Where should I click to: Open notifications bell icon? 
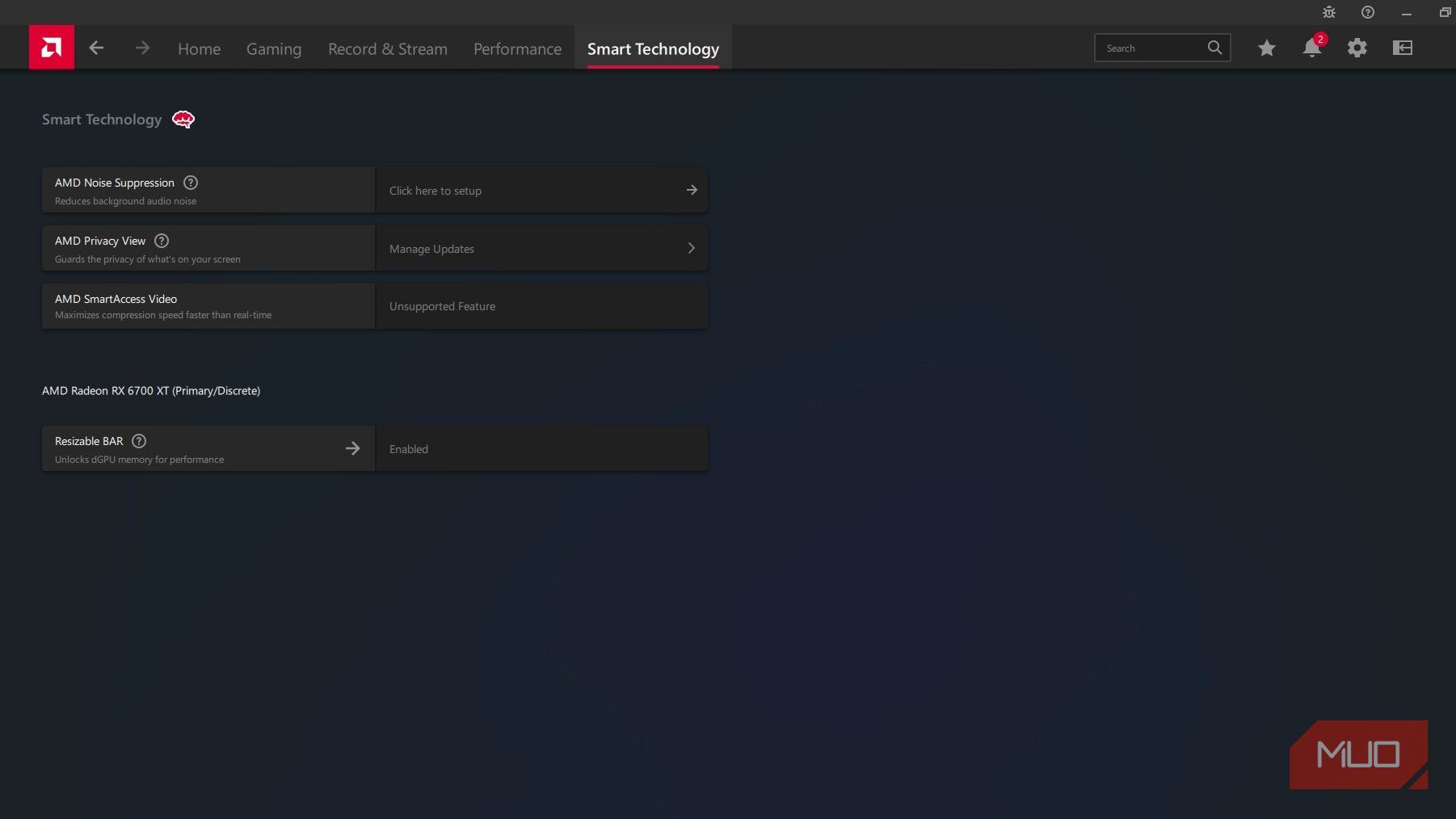(1312, 48)
